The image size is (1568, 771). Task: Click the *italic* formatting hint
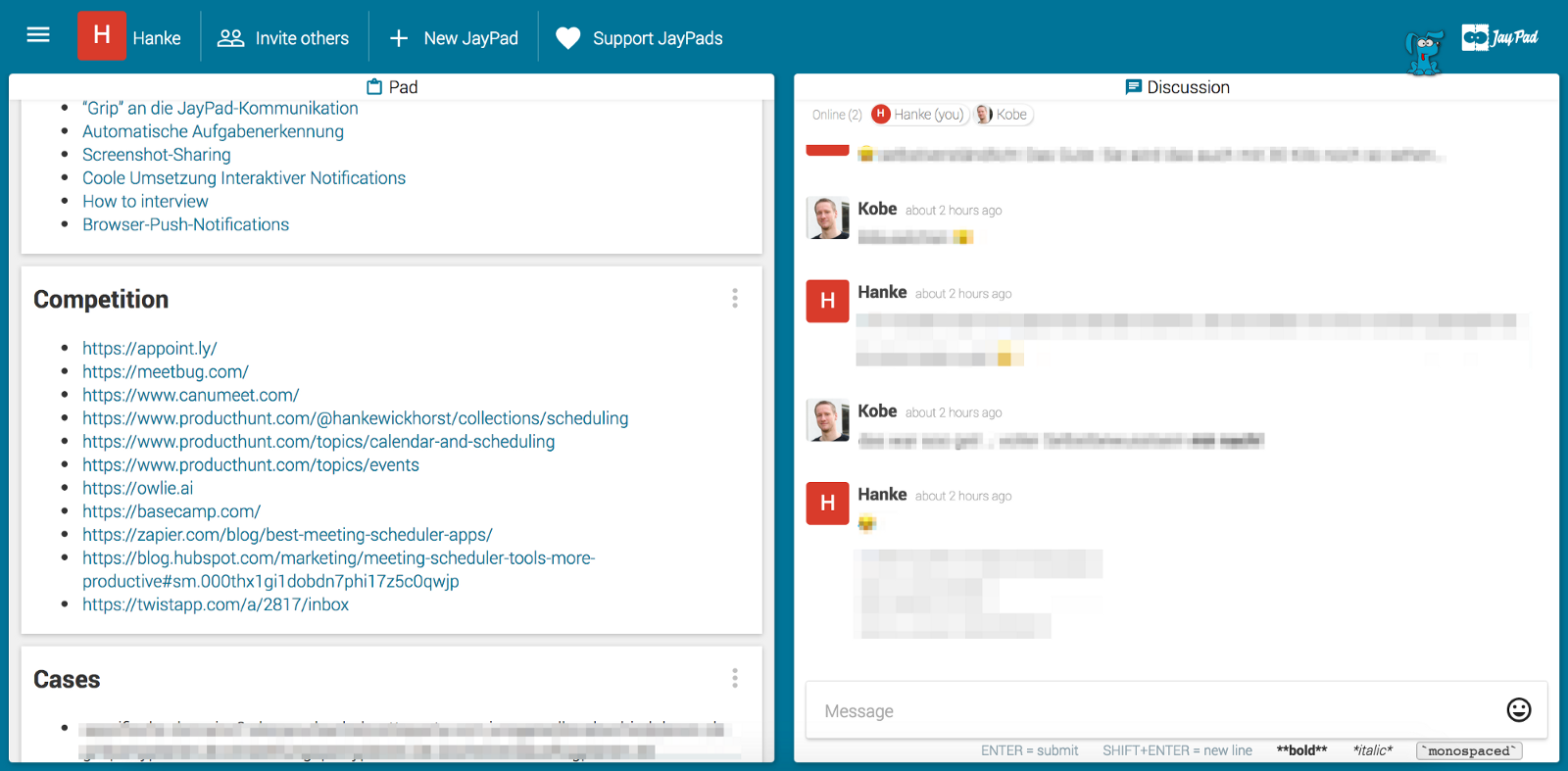1373,750
